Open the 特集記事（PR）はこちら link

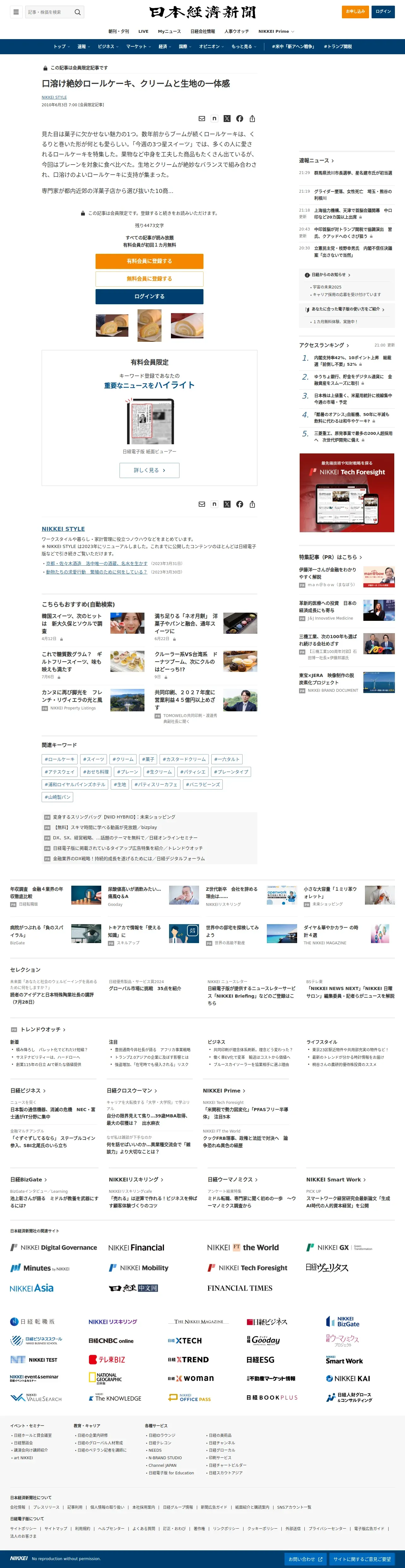pos(330,557)
